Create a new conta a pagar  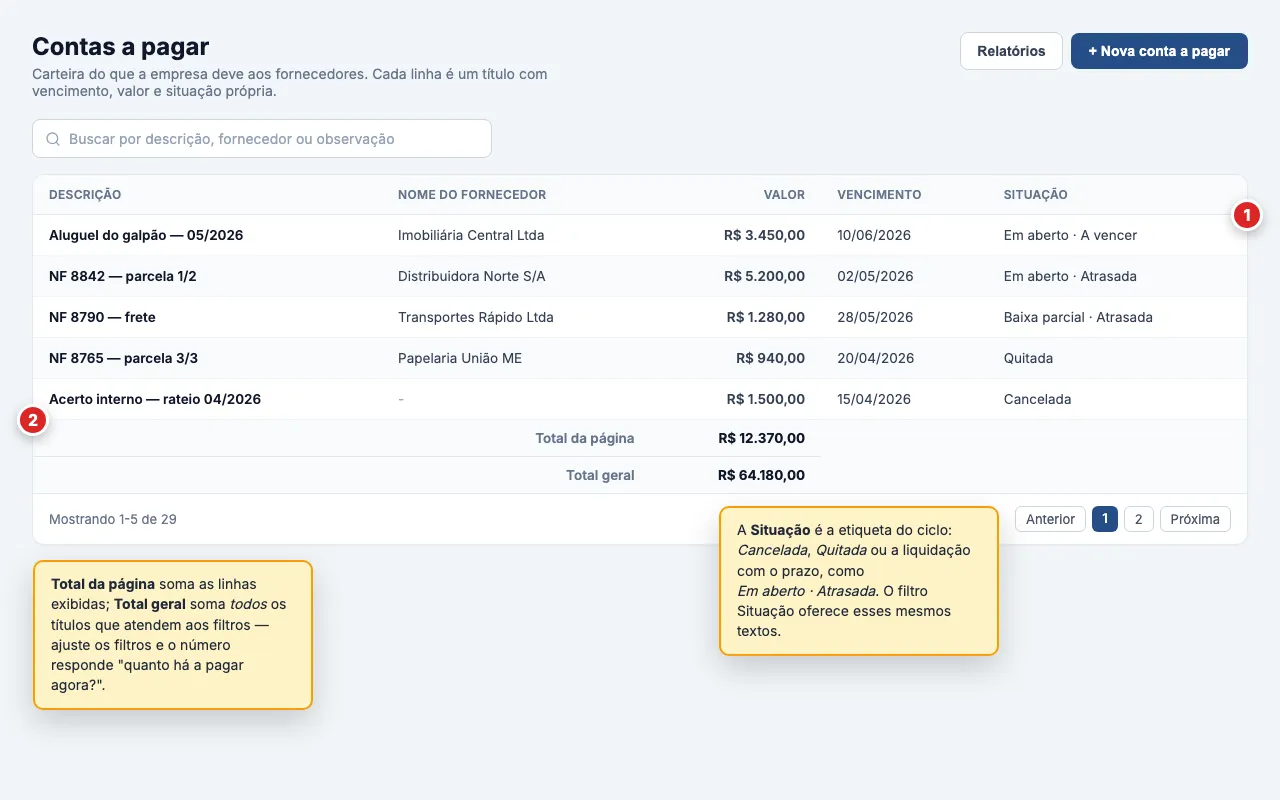click(x=1159, y=51)
